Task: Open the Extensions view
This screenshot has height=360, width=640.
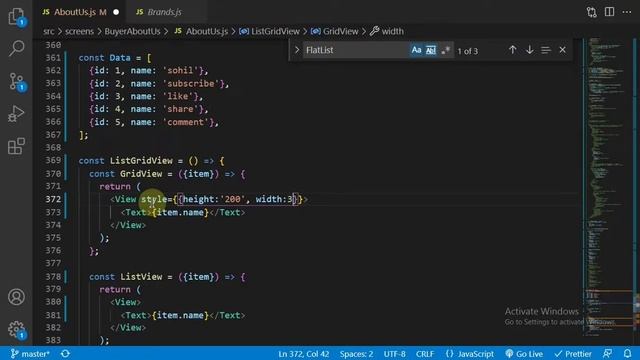Action: [x=16, y=146]
